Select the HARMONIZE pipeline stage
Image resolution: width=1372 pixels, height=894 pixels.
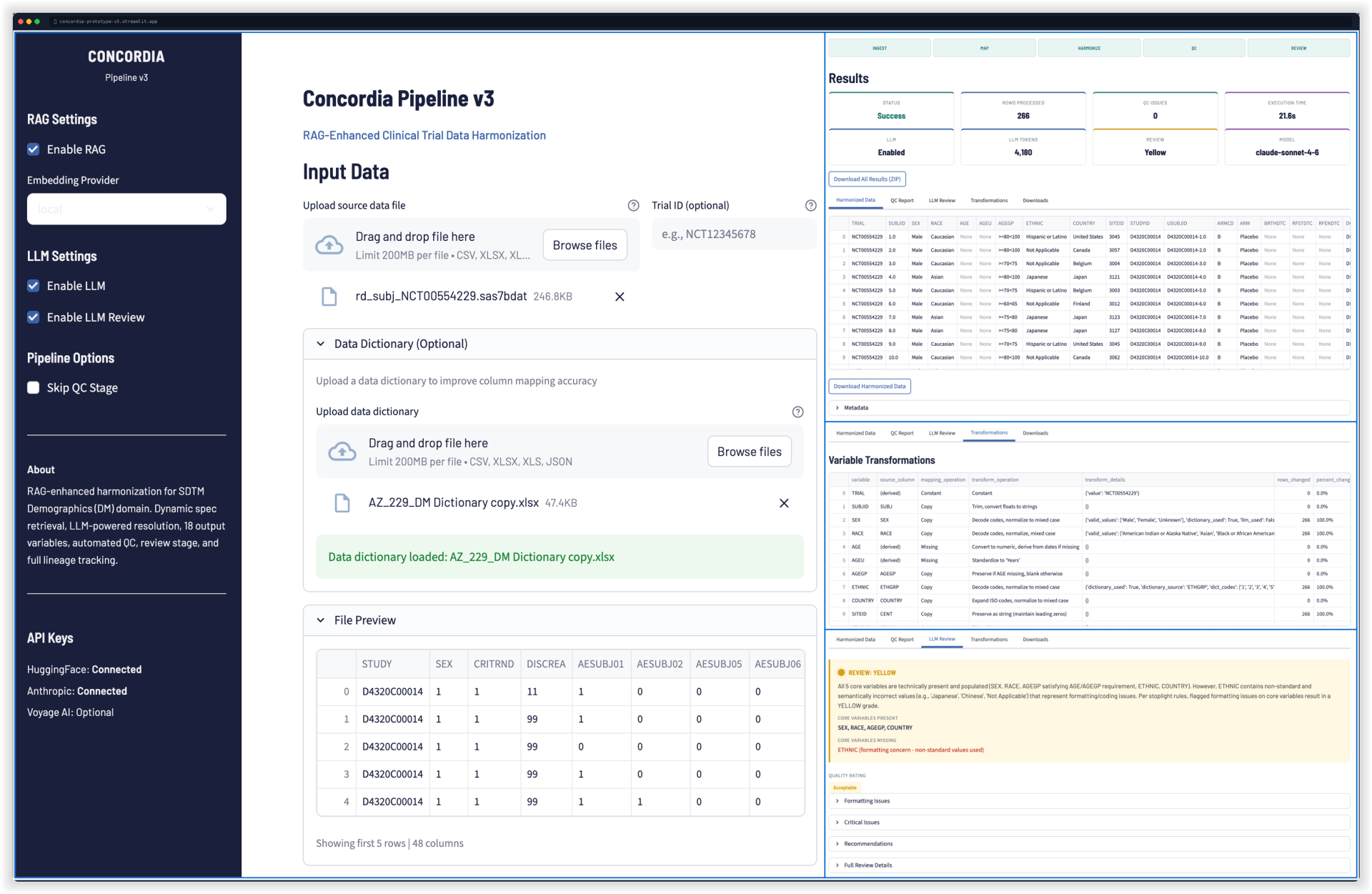(x=1089, y=48)
